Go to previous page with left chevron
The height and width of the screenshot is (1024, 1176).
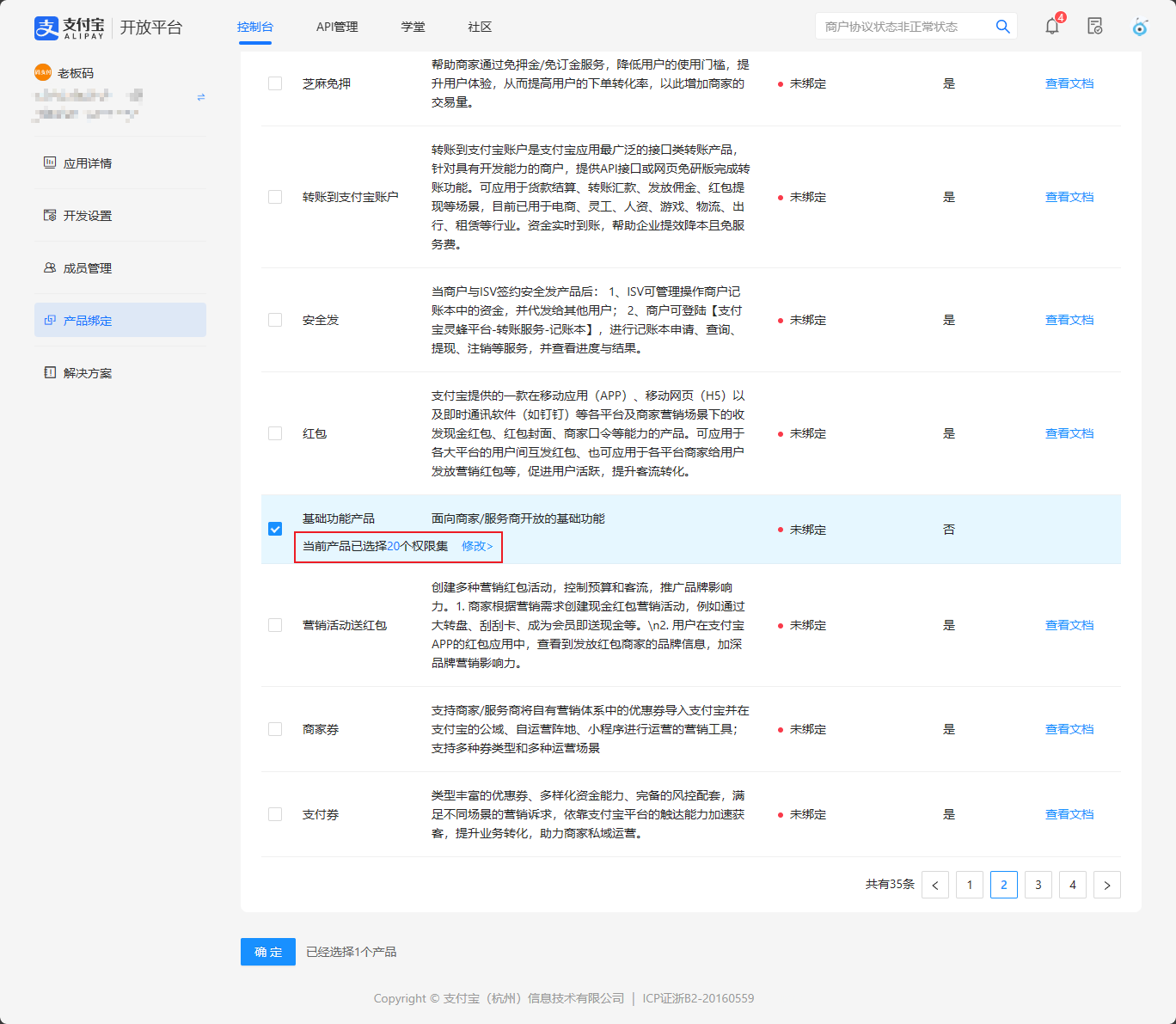[x=934, y=885]
